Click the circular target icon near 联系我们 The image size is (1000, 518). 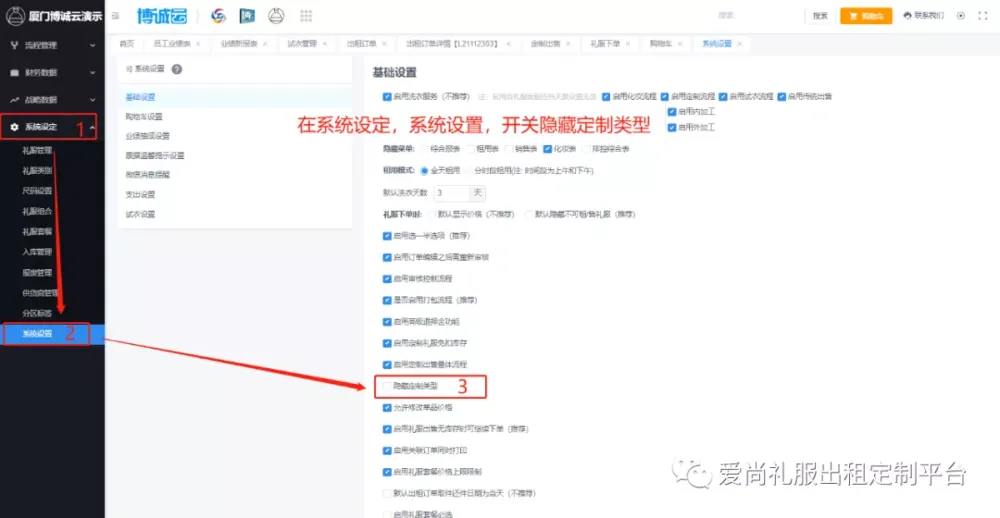[x=961, y=16]
